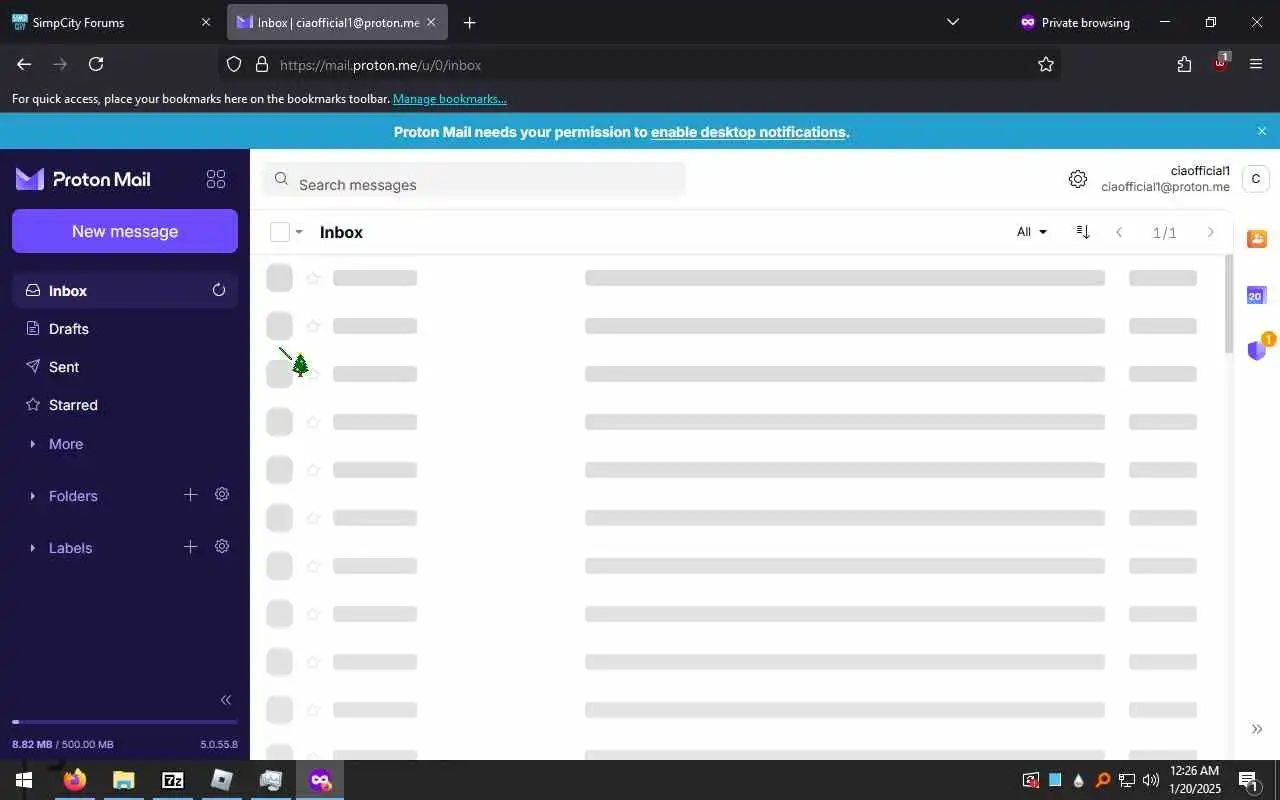1280x800 pixels.
Task: Open the Starred folder
Action: coord(125,404)
